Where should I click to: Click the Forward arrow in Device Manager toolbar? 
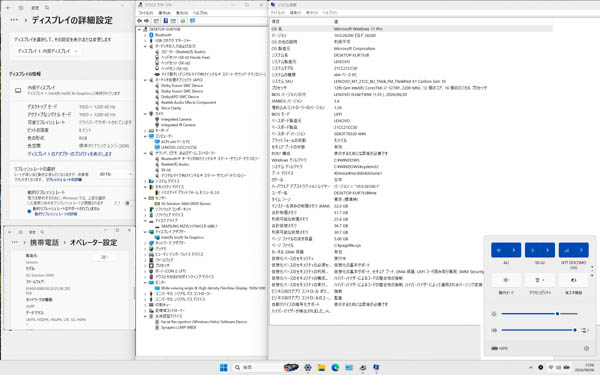(146, 21)
